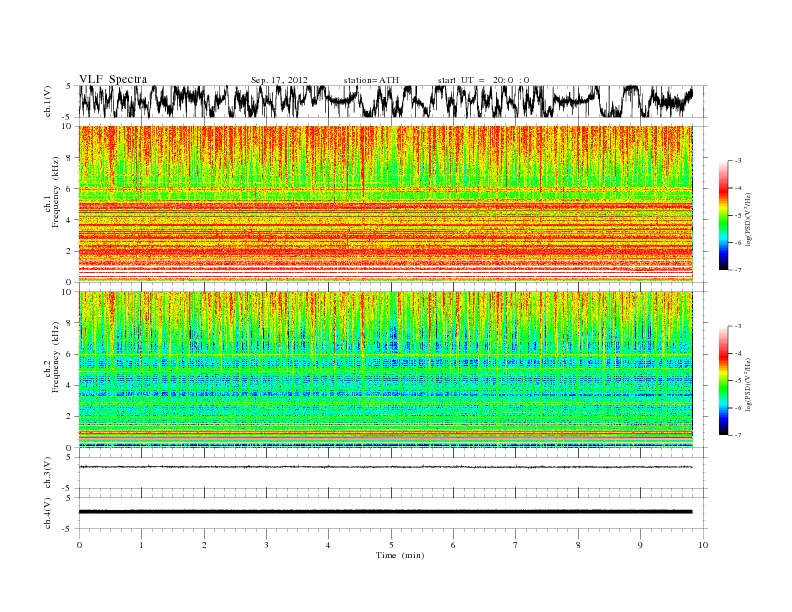This screenshot has width=792, height=612.
Task: Click the ch.1(V) waveform plot at top
Action: click(393, 101)
